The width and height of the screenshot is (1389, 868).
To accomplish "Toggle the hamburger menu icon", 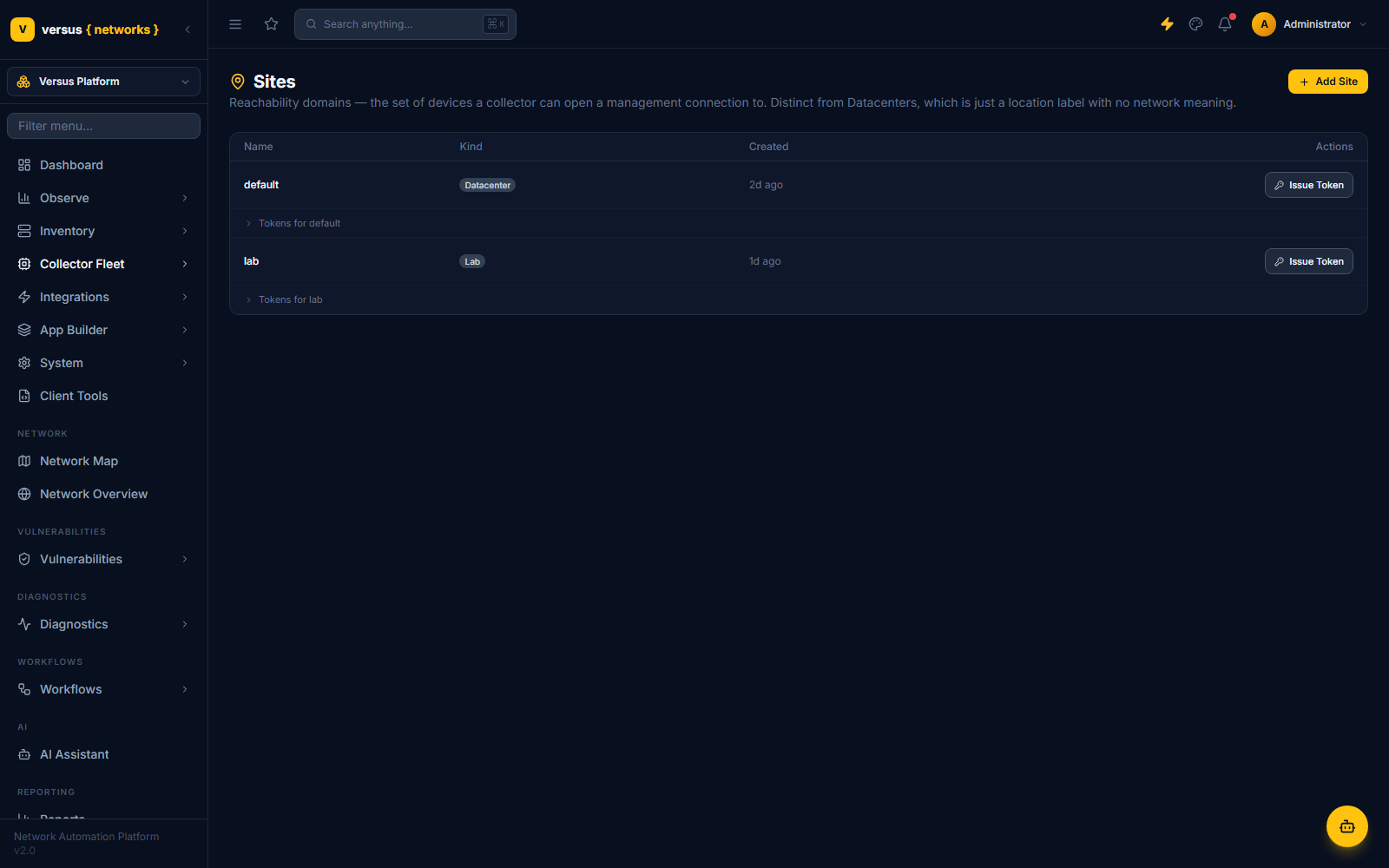I will point(235,24).
